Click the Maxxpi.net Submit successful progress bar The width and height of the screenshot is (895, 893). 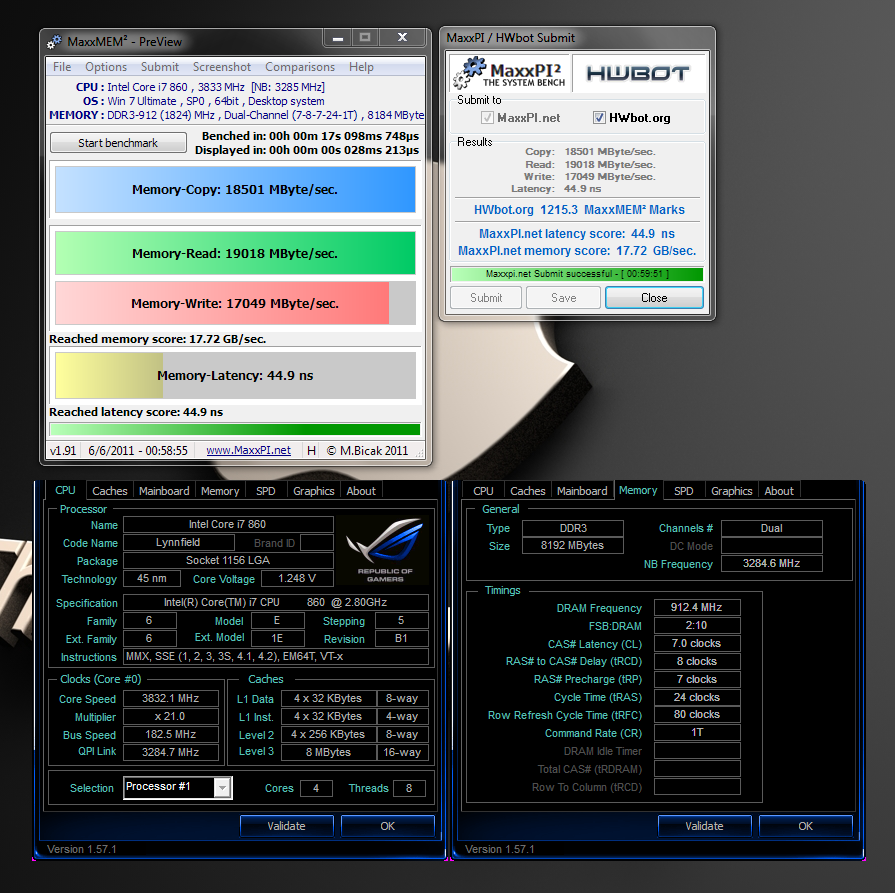tap(576, 274)
